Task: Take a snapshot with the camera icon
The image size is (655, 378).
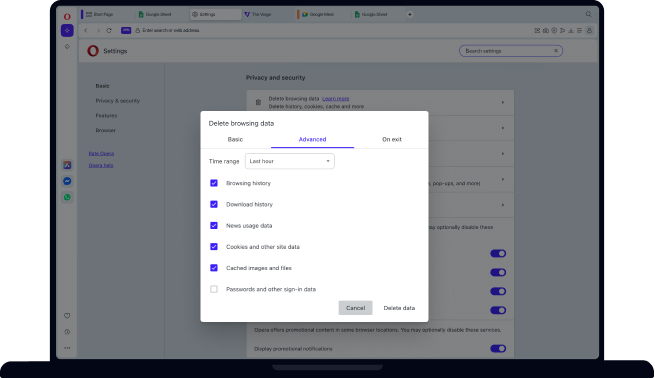Action: click(x=546, y=30)
